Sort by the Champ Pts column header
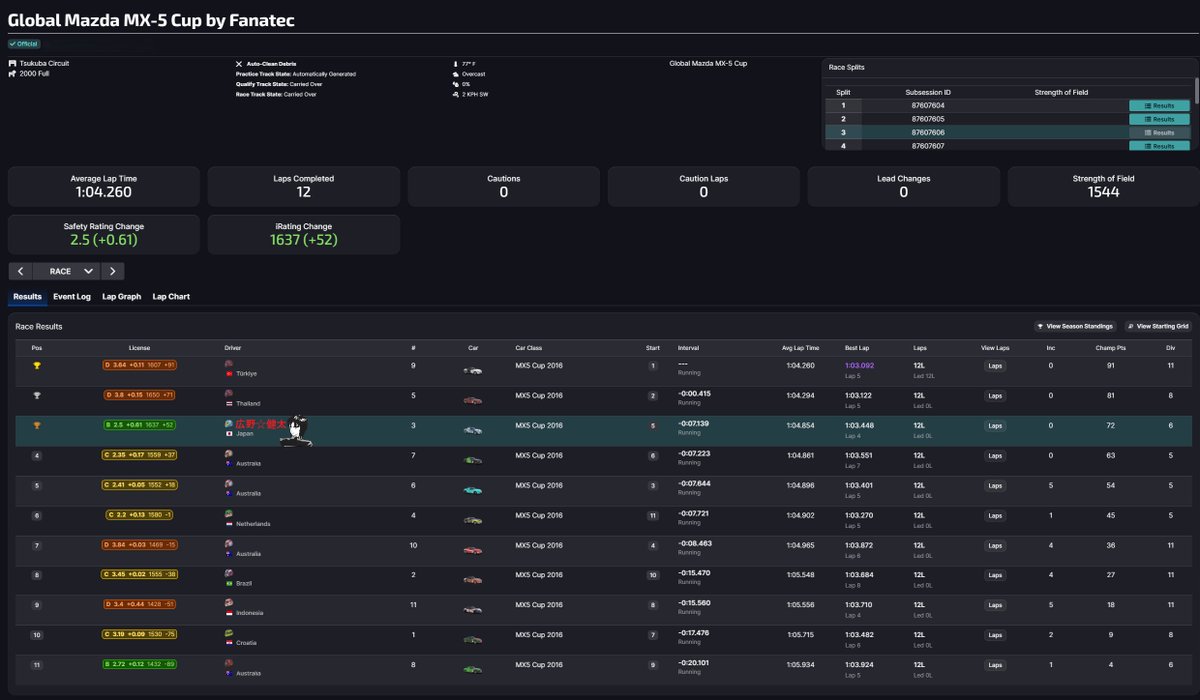 pos(1111,348)
